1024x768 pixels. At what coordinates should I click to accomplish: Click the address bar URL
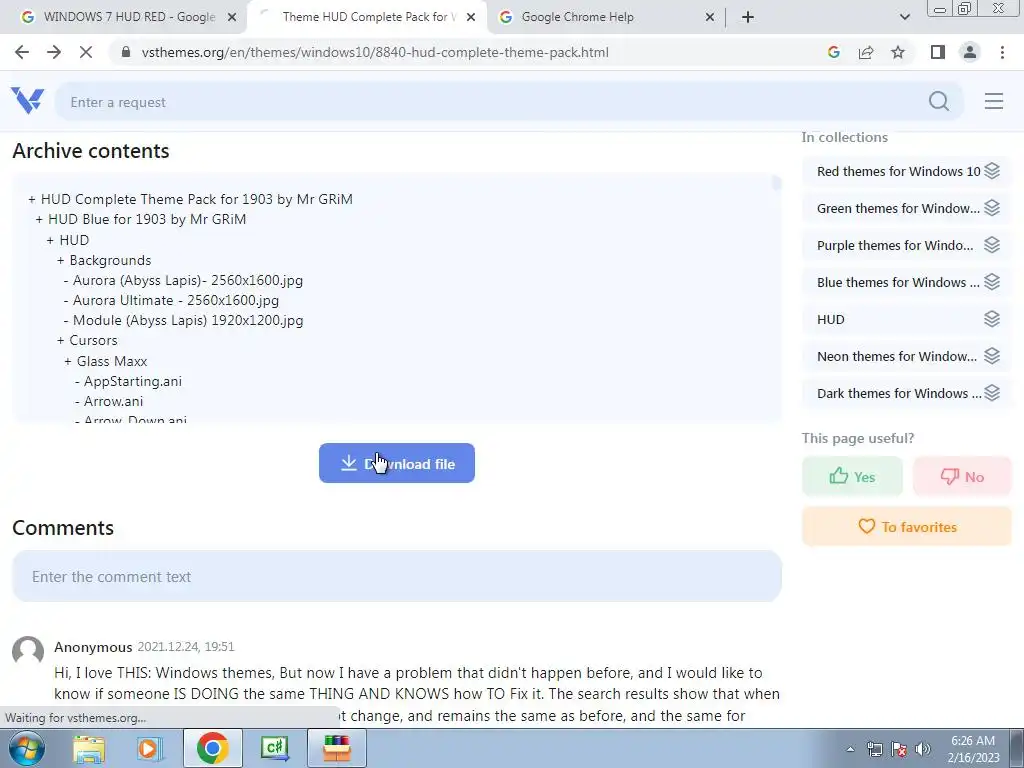click(375, 52)
